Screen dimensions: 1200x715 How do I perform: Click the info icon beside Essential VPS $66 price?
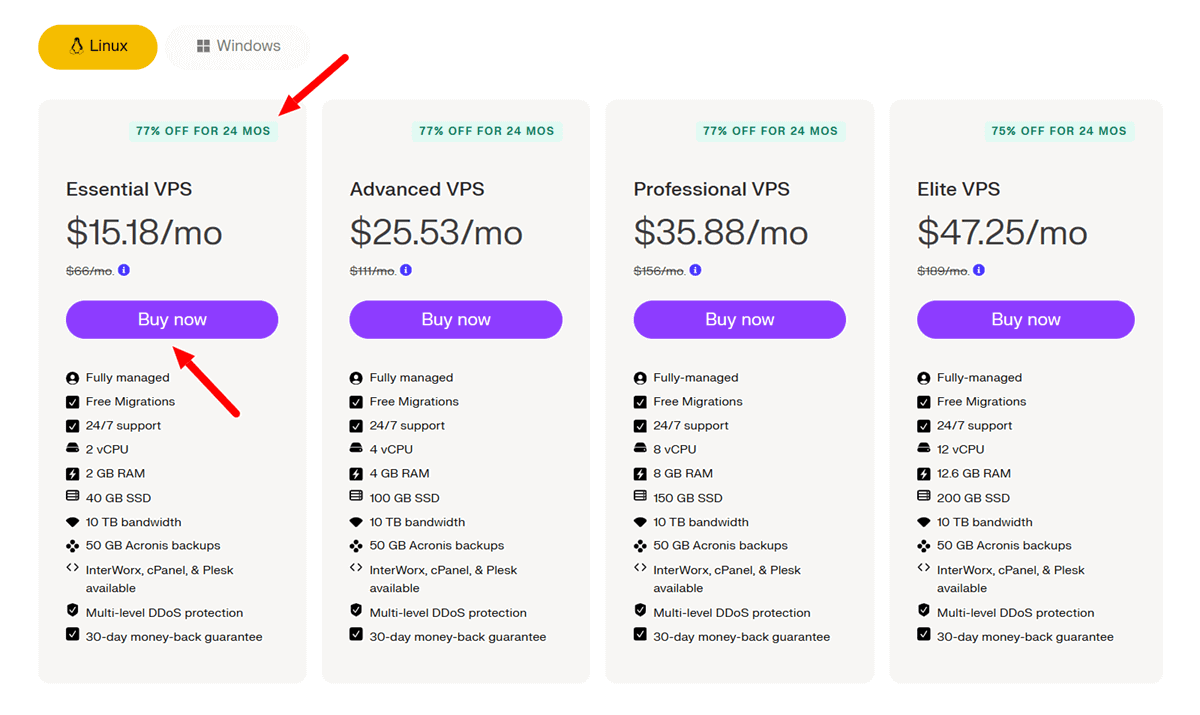tap(124, 269)
